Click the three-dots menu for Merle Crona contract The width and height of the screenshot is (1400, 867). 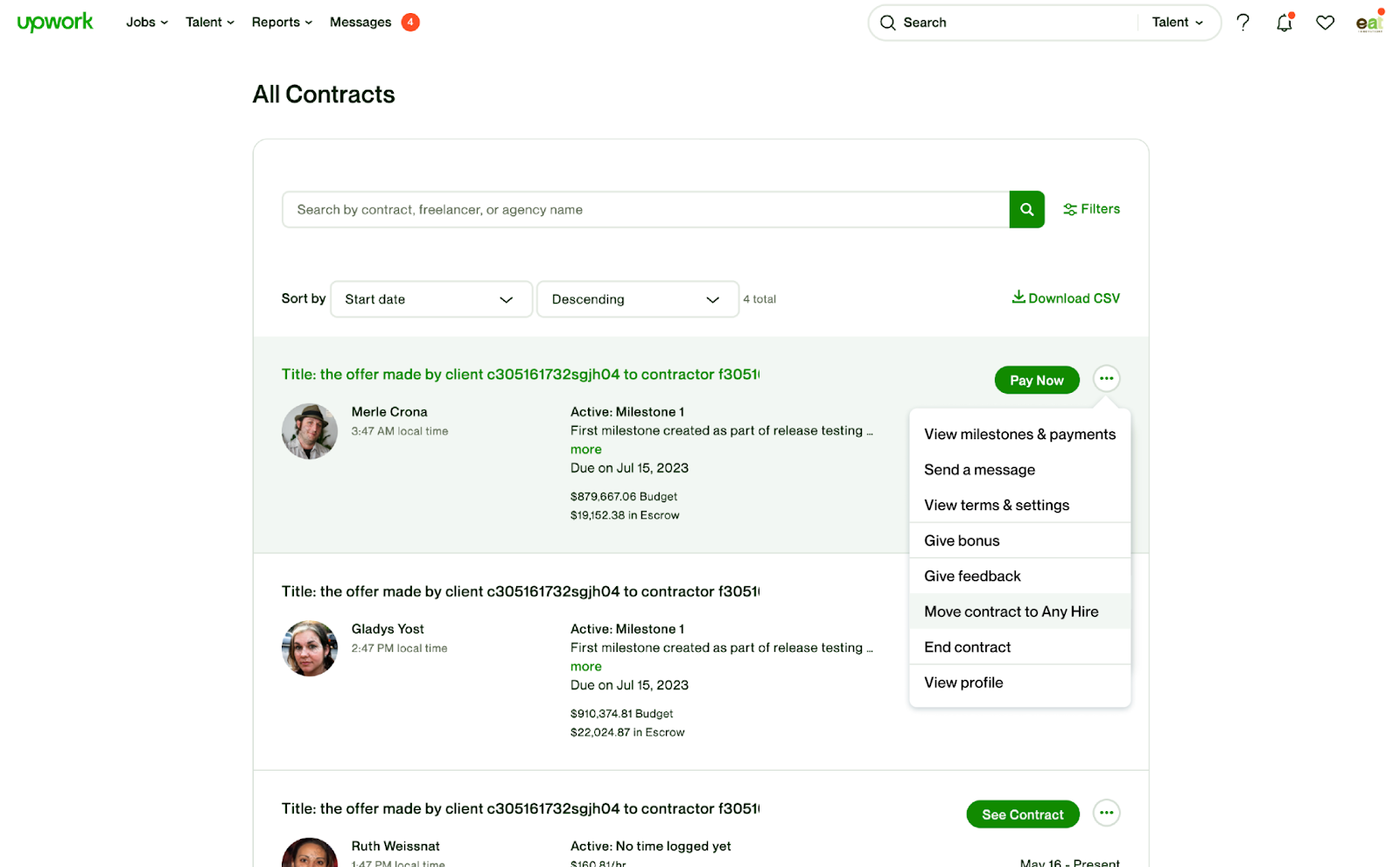pos(1106,379)
